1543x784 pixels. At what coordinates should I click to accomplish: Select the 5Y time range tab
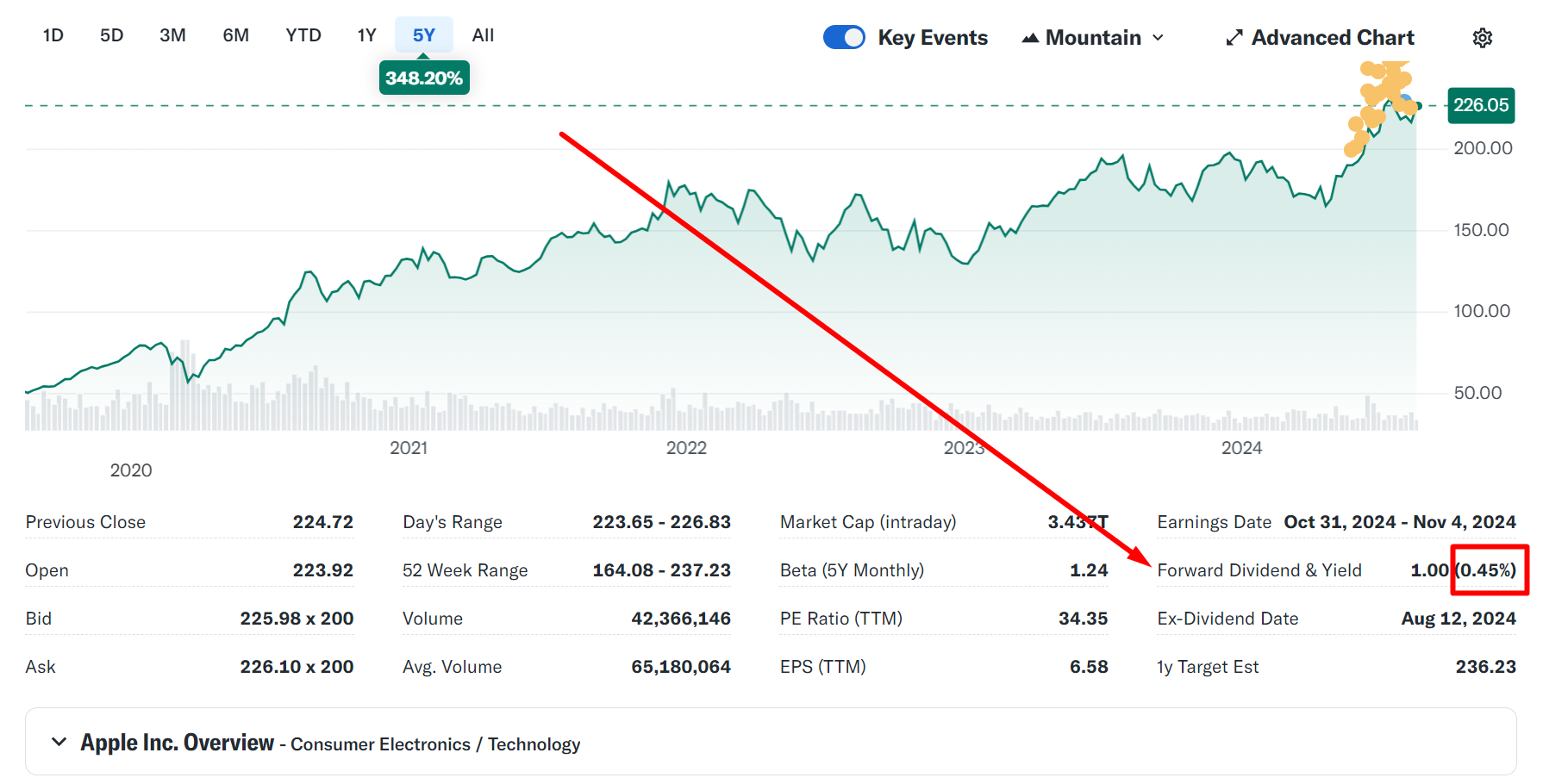point(423,35)
